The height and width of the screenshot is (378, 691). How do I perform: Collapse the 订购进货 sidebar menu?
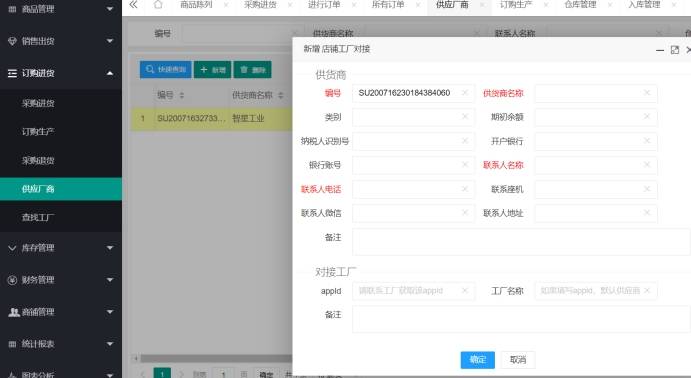click(61, 73)
